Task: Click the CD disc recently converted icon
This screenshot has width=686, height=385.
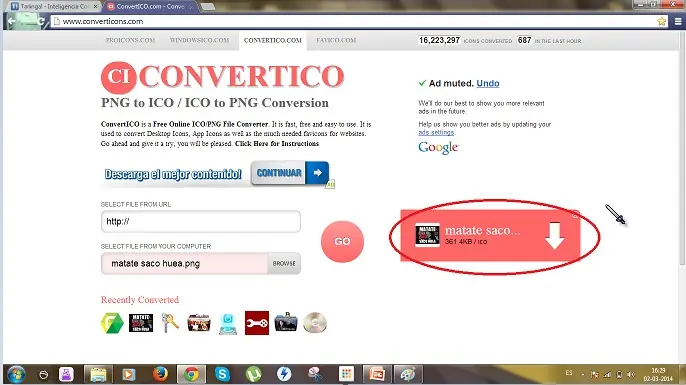Action: click(x=315, y=323)
